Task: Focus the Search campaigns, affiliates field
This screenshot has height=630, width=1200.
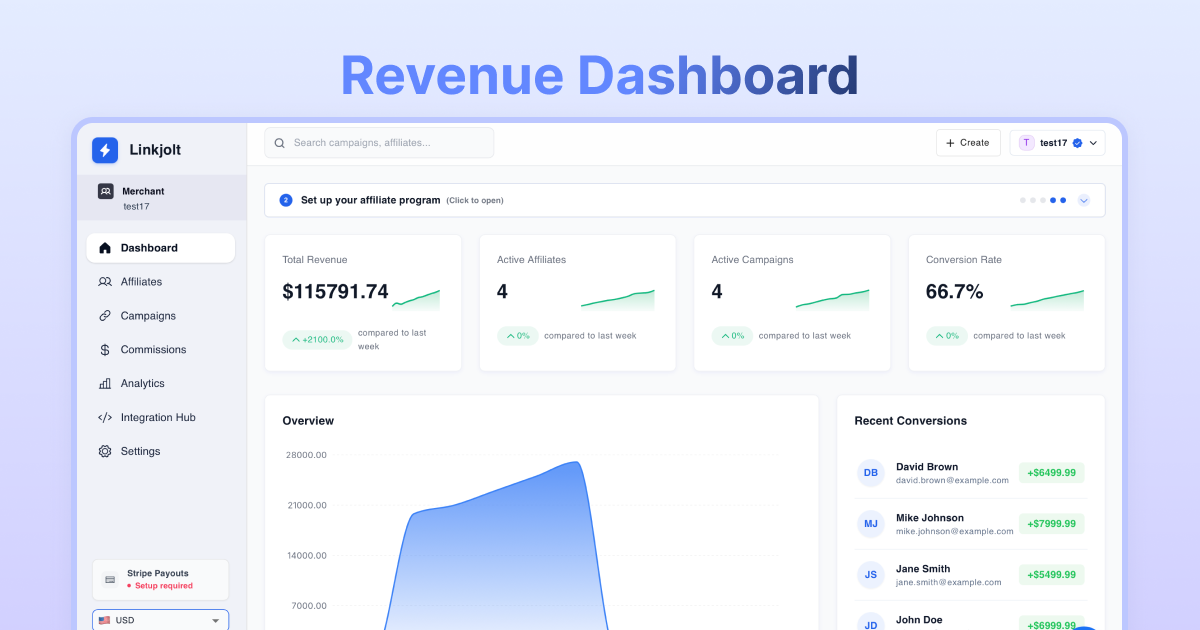Action: coord(385,143)
